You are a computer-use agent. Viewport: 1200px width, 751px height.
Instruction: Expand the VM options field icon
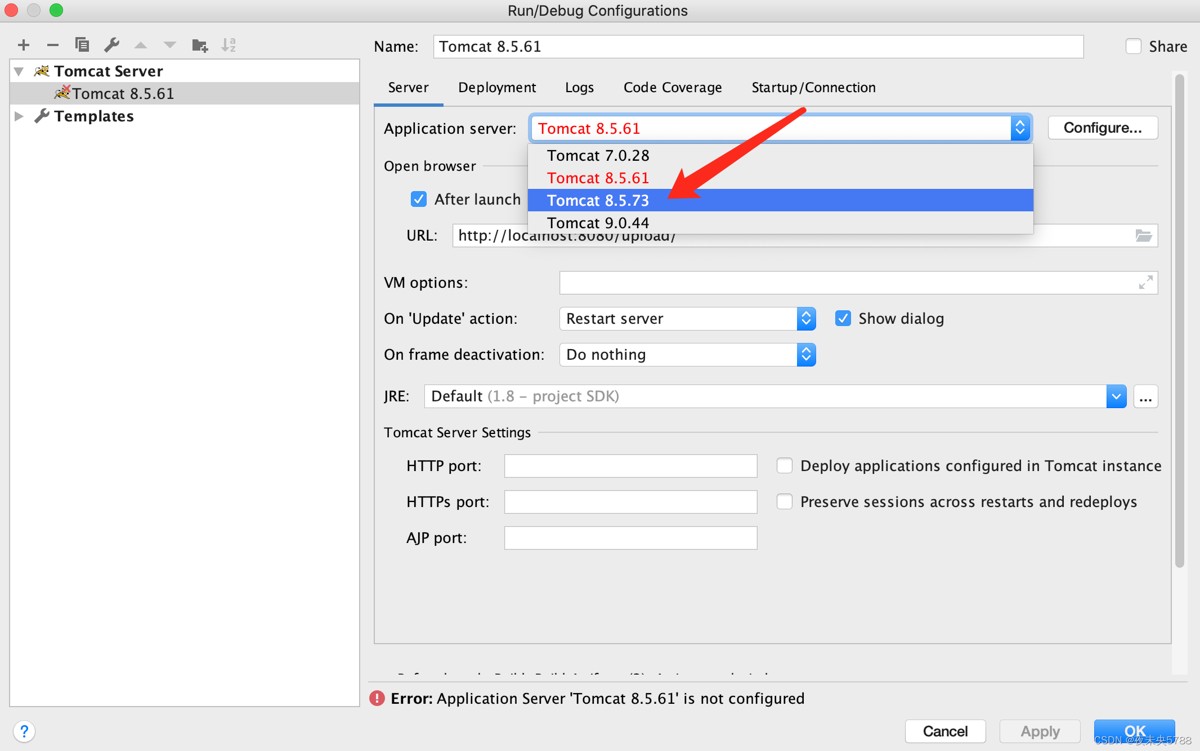pos(1146,283)
